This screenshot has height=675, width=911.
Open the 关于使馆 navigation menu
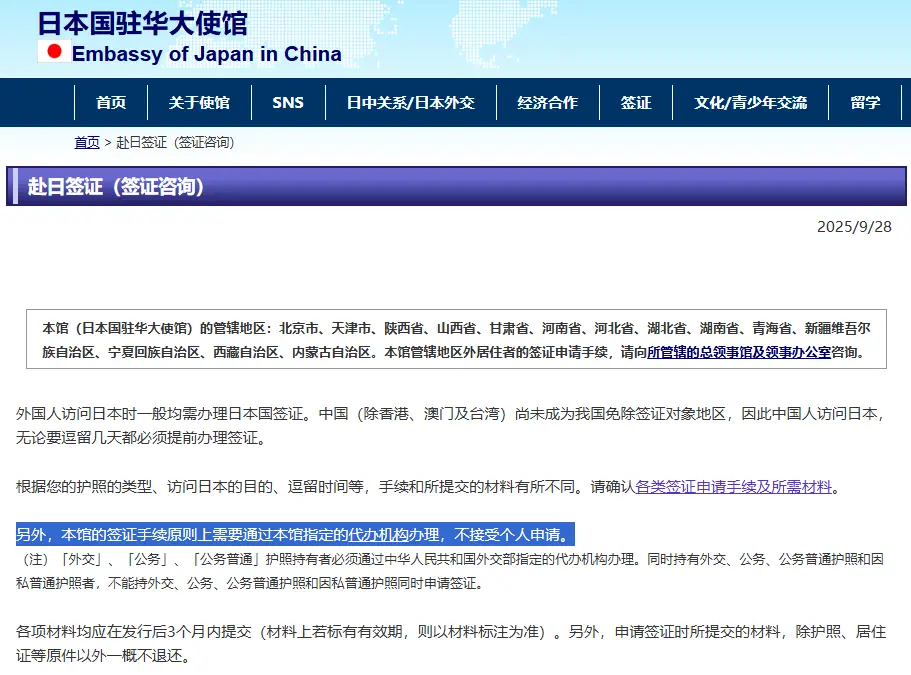[x=199, y=103]
